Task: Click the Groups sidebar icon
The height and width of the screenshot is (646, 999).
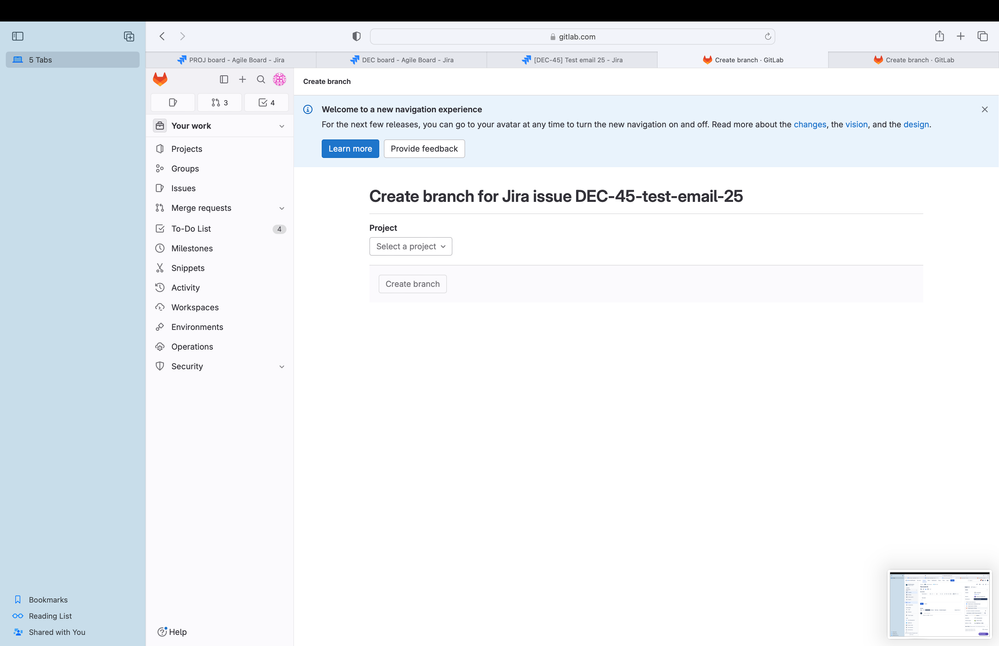Action: 160,168
